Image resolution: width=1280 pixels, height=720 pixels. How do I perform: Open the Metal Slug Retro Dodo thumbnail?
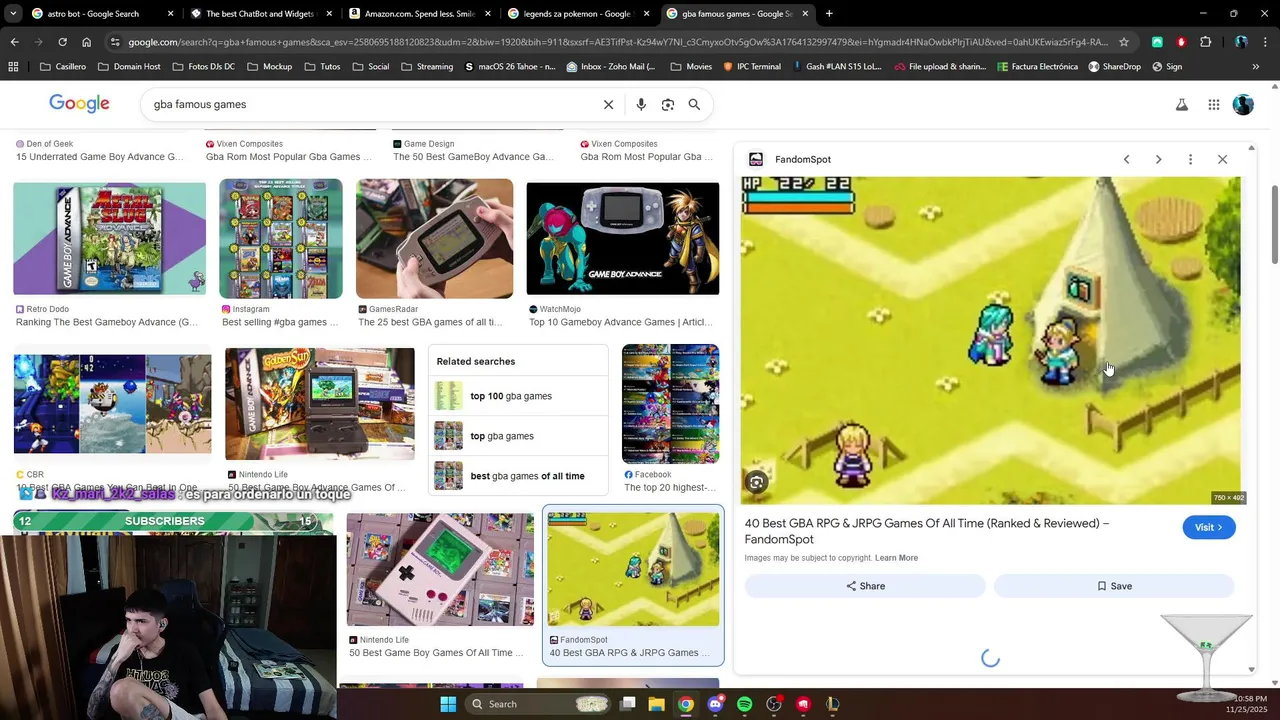109,238
